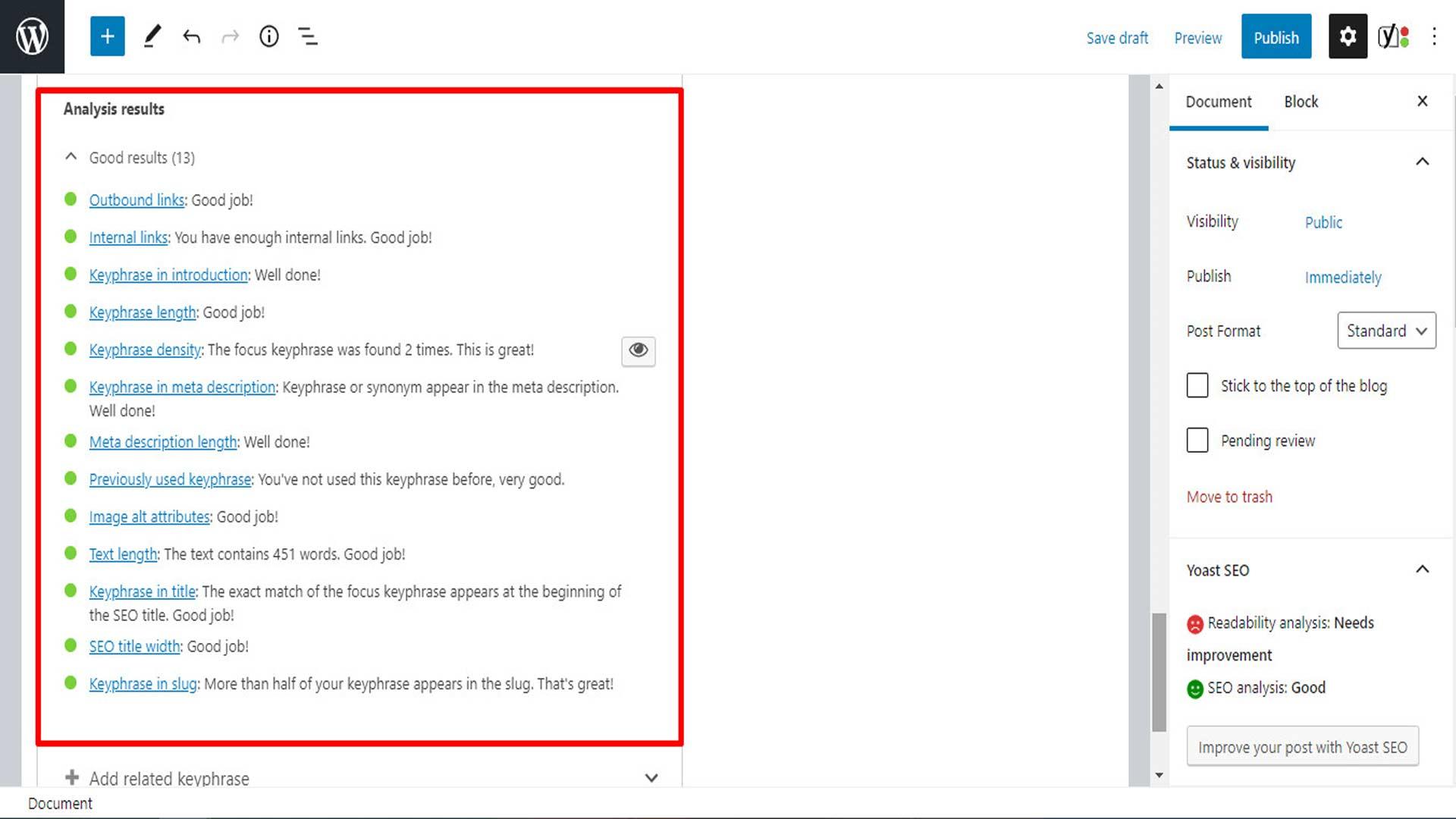Open the Outbound links explanation
The width and height of the screenshot is (1456, 819).
point(136,199)
